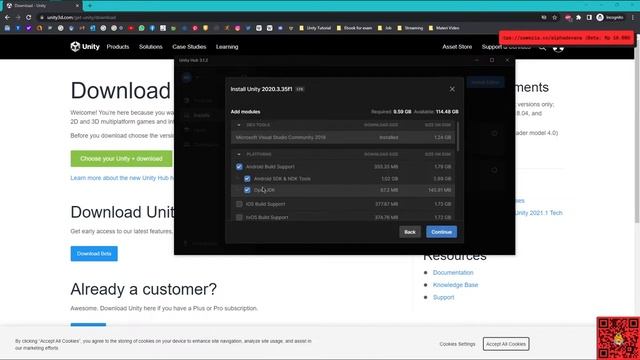640x360 pixels.
Task: Click the Incognito profile indicator
Action: pos(610,18)
